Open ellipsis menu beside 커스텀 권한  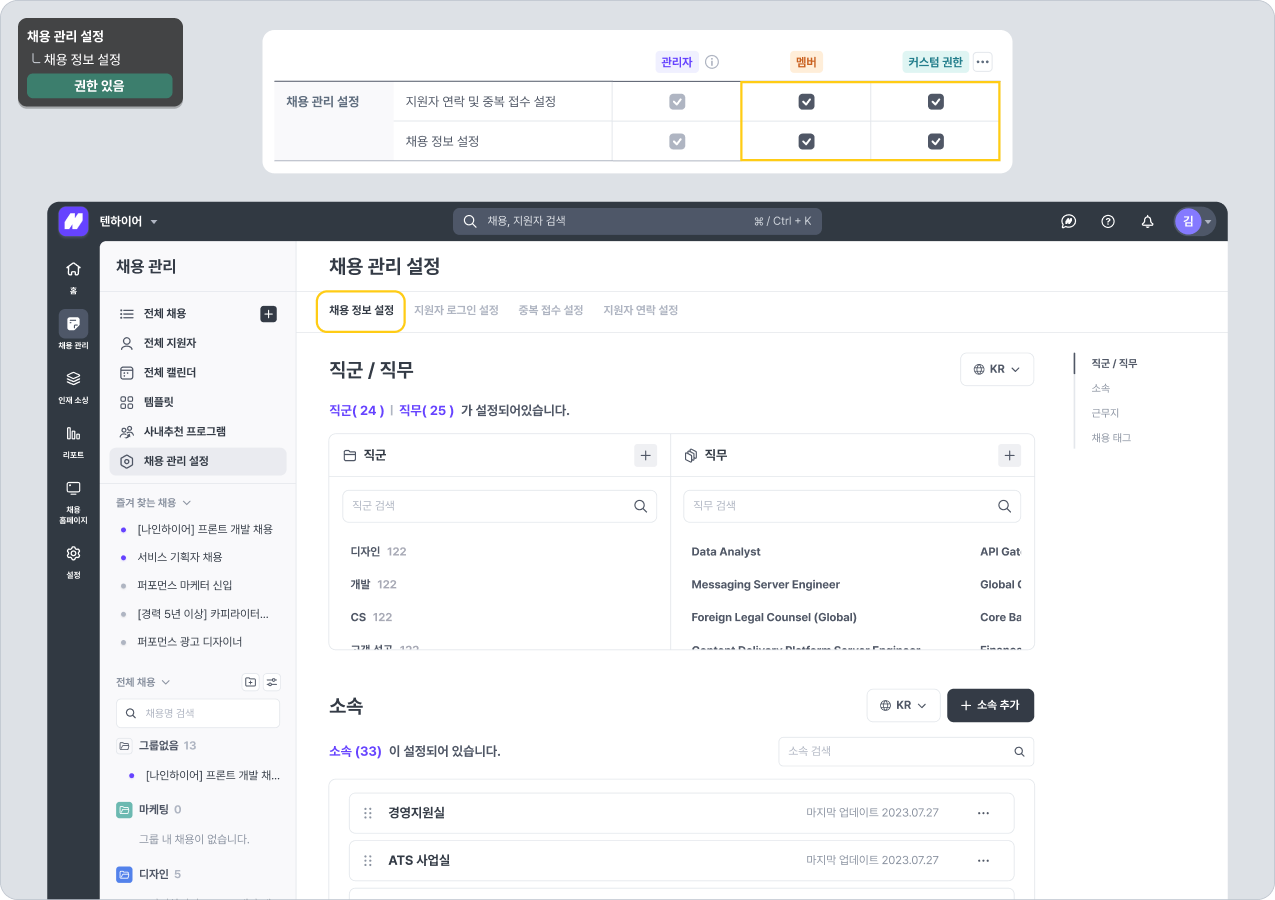click(983, 62)
